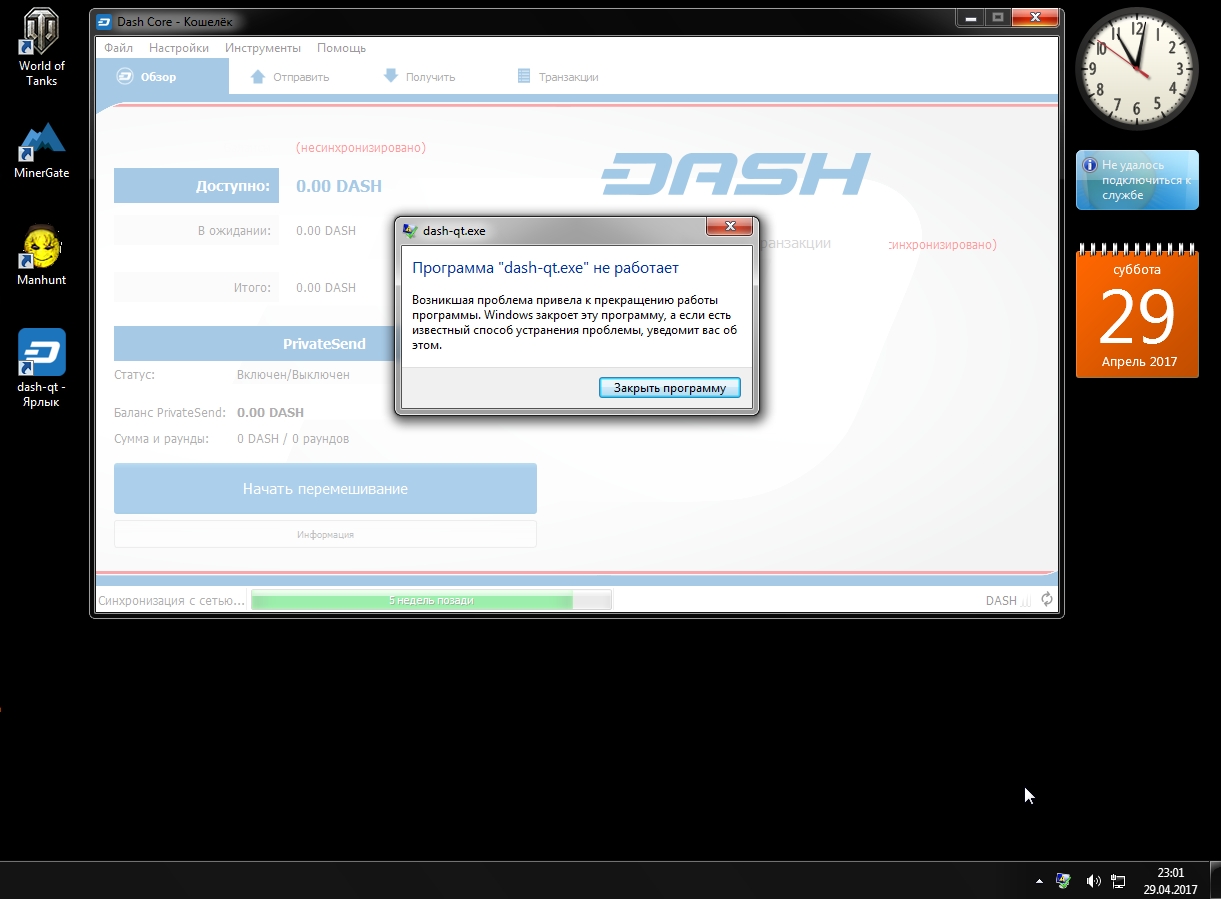Switch to the Транзакции tab
This screenshot has width=1221, height=899.
[x=558, y=76]
